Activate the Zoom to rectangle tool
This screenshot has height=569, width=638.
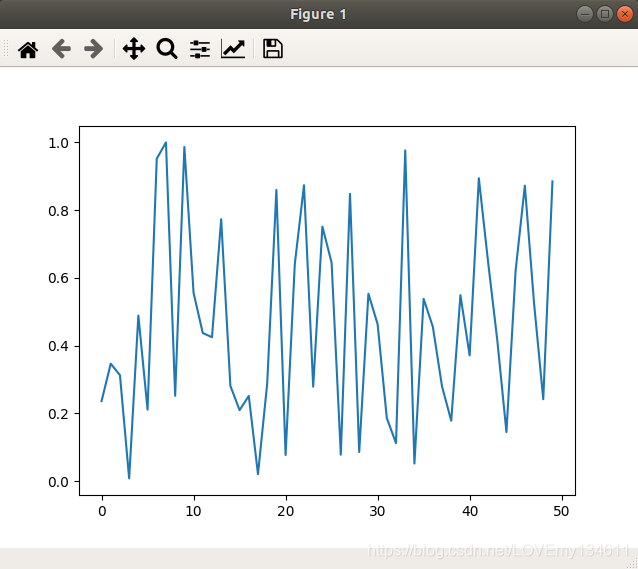pyautogui.click(x=167, y=49)
